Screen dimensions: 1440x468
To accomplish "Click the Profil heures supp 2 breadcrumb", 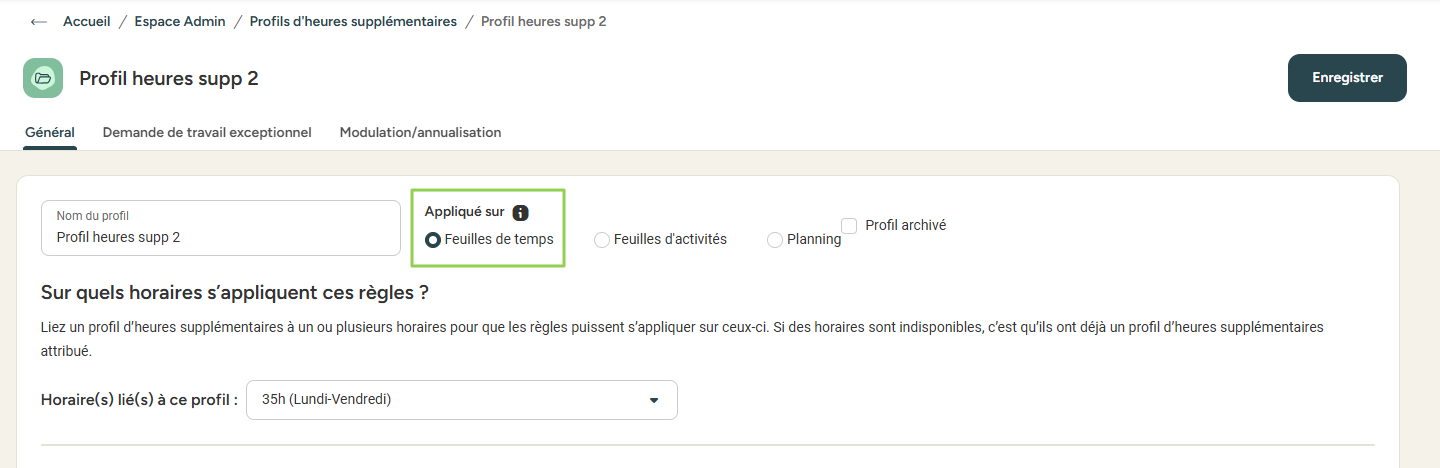I will point(543,21).
